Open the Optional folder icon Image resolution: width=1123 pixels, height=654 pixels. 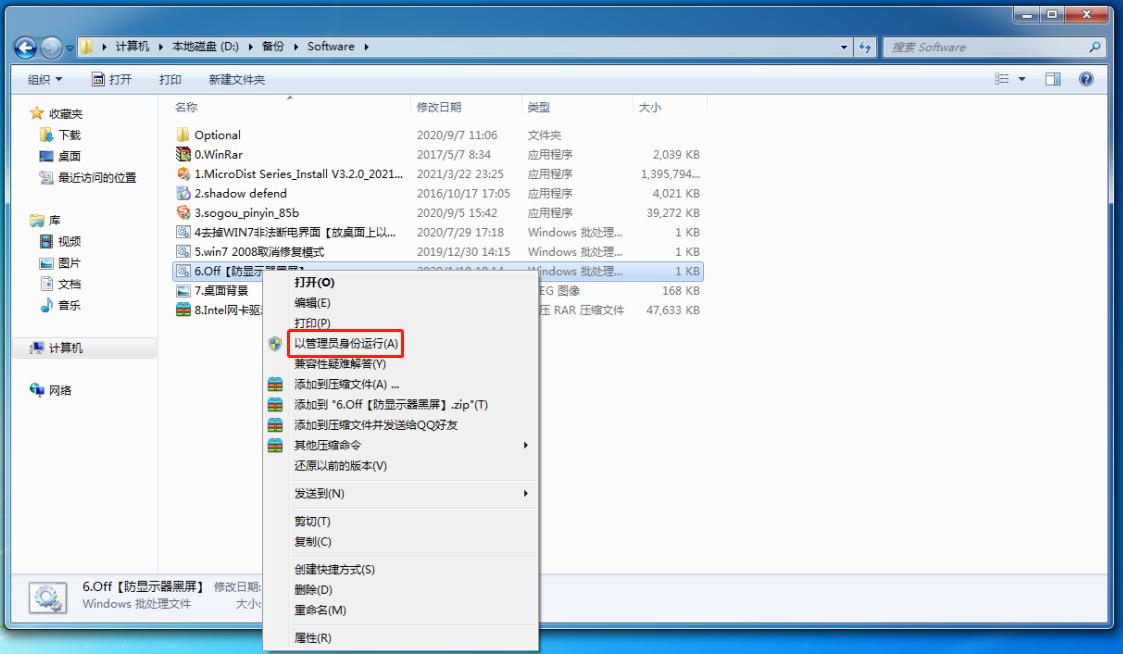click(x=183, y=135)
